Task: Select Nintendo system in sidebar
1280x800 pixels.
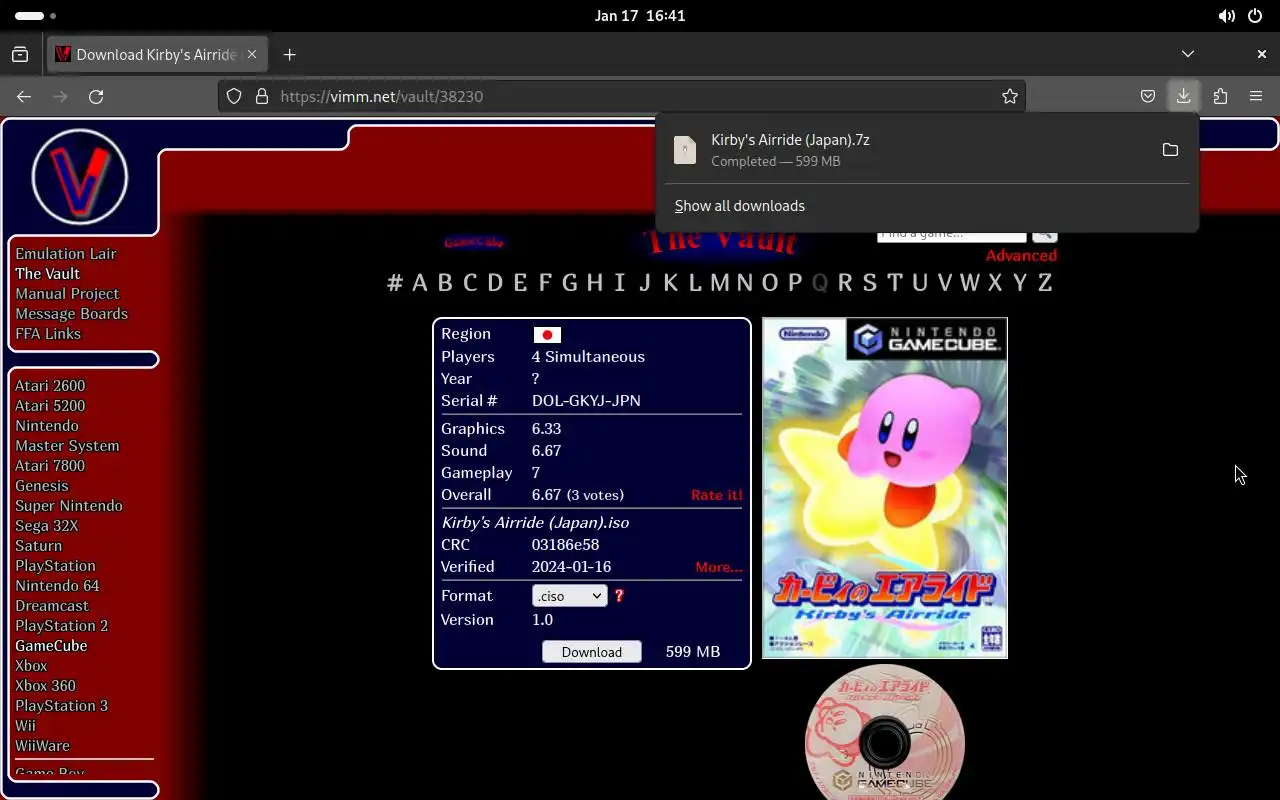Action: point(47,426)
